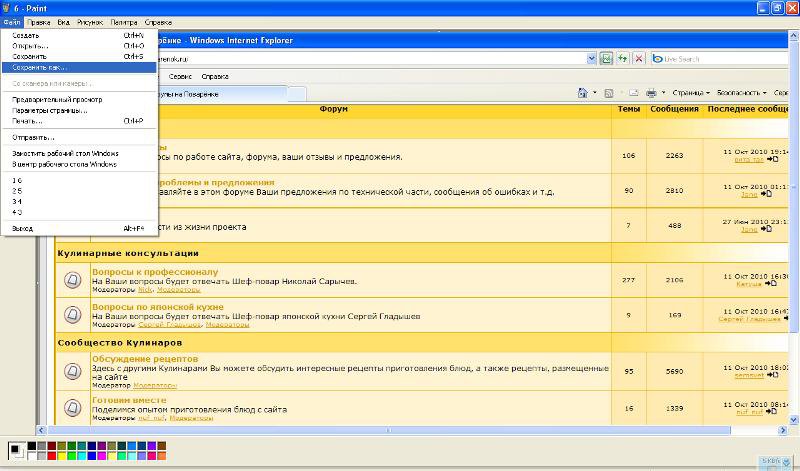Open the 'Палитра' menu
Screen dimensions: 800x471
click(x=124, y=21)
